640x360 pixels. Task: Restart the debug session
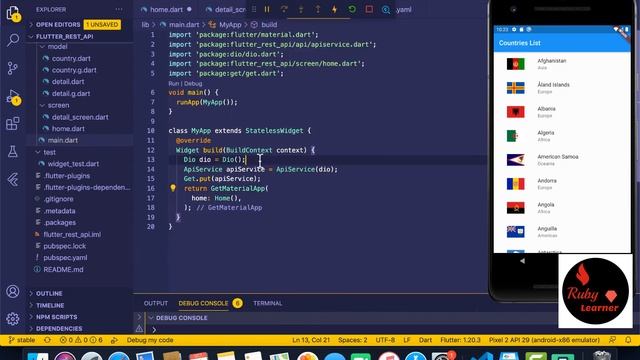(x=352, y=9)
